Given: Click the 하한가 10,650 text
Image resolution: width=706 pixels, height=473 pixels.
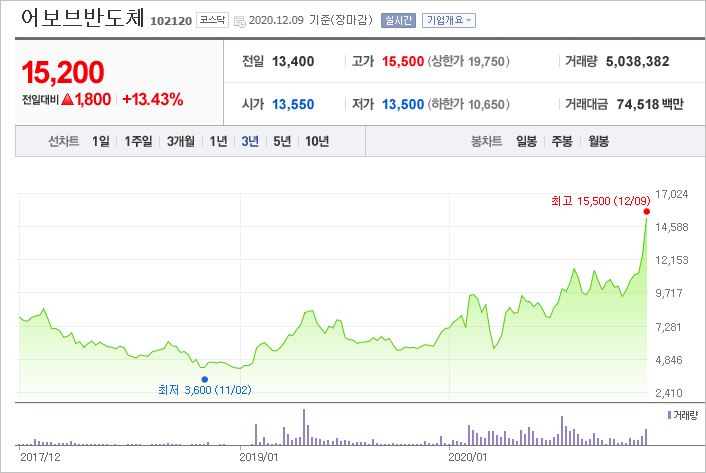Looking at the screenshot, I should click(469, 104).
